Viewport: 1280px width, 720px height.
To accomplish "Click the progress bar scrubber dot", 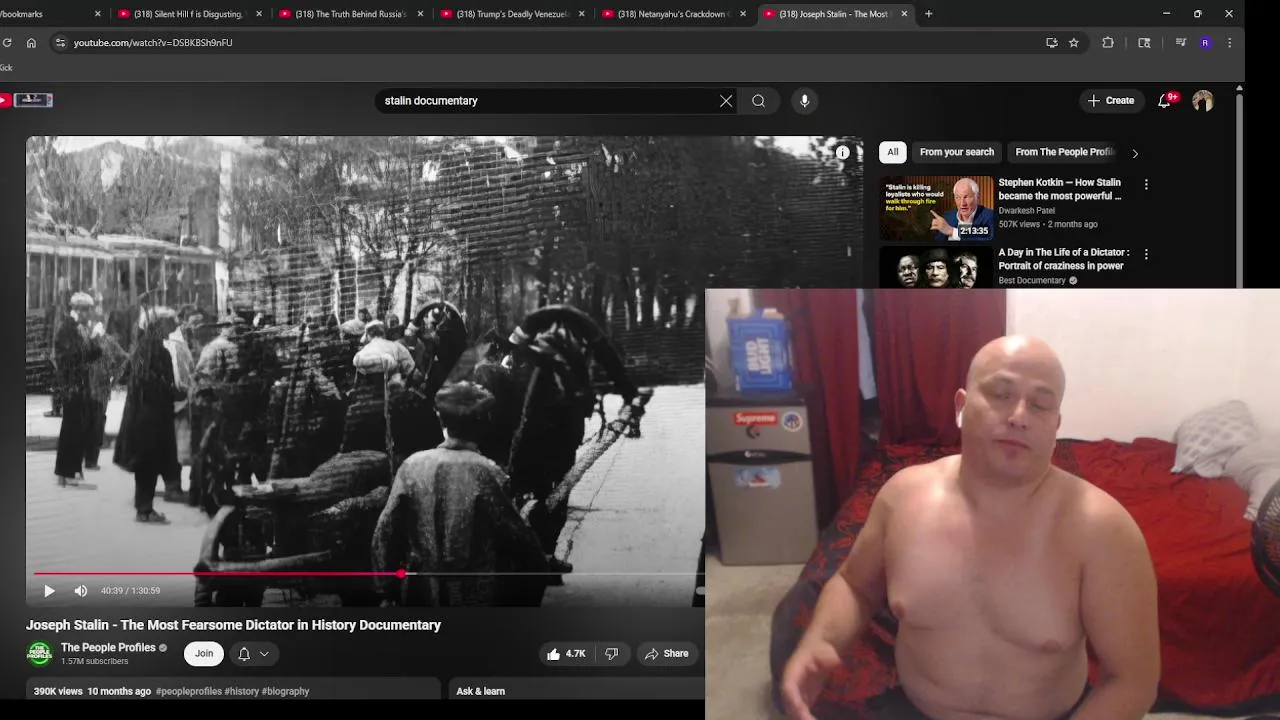I will (x=401, y=574).
